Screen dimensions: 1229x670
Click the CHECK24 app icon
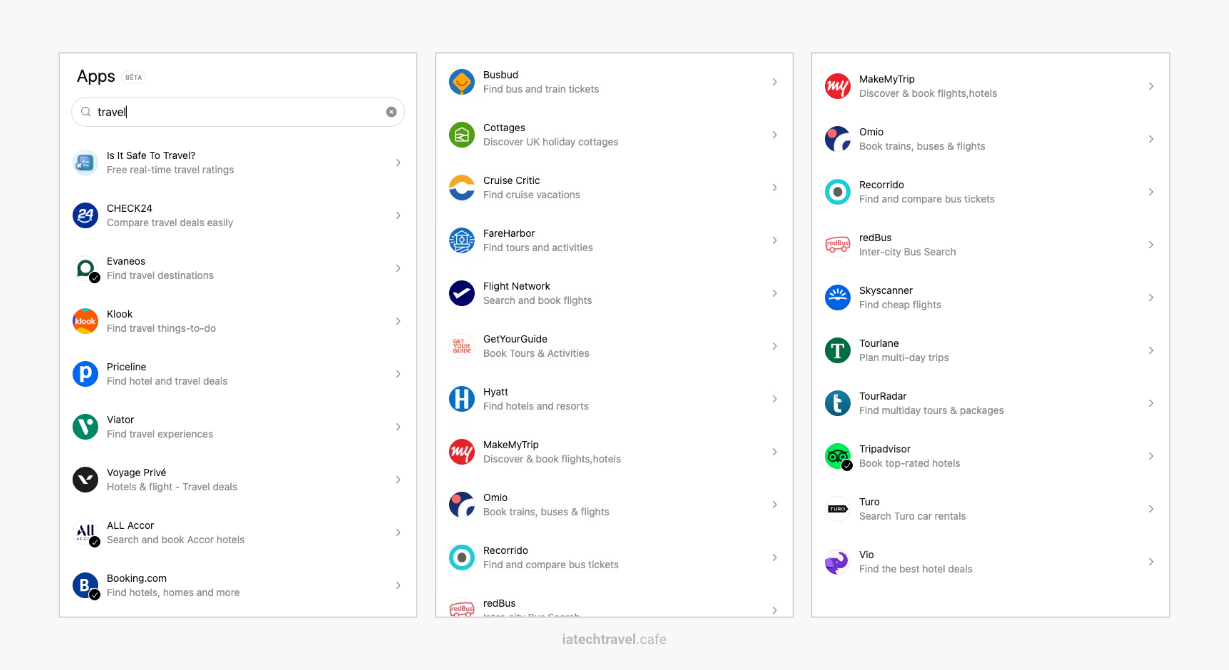click(85, 215)
